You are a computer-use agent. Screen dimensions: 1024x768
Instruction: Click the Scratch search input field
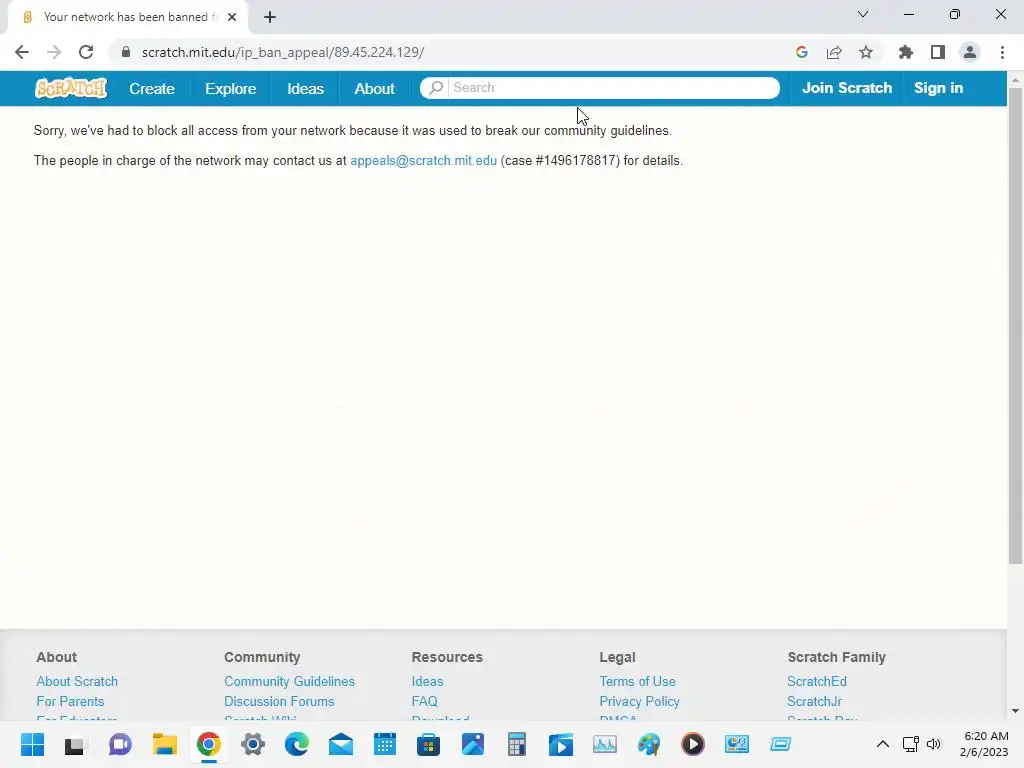[x=614, y=88]
